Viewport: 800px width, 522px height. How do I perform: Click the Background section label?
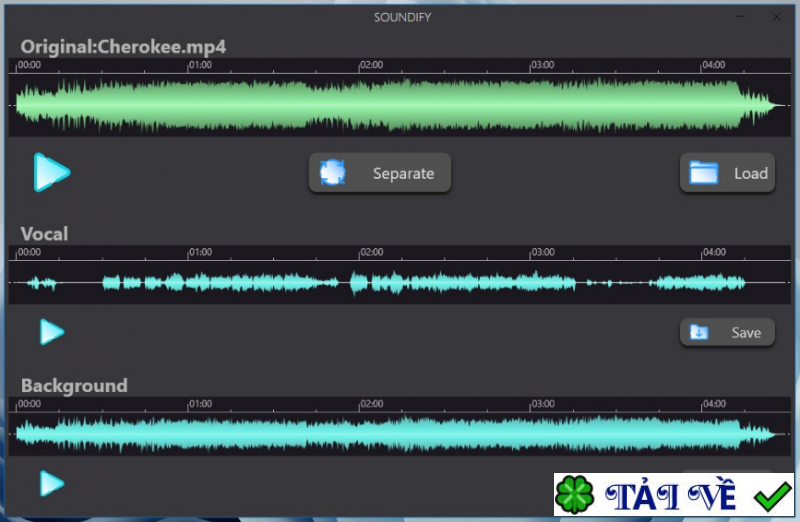click(x=74, y=386)
